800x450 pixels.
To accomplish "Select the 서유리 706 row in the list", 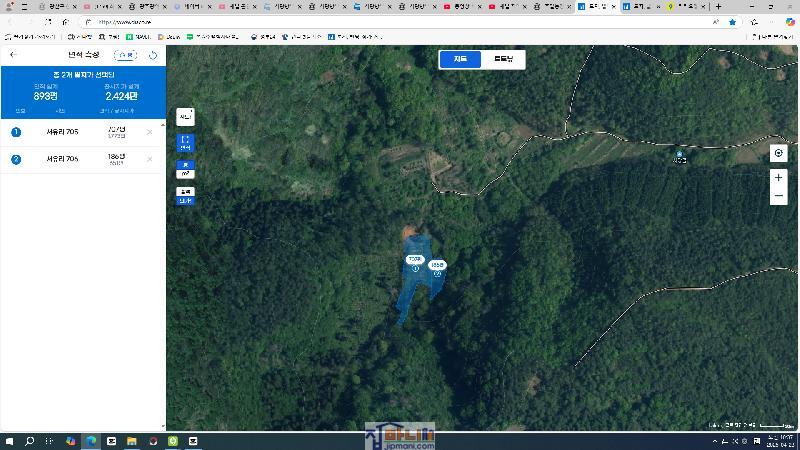I will pyautogui.click(x=62, y=159).
